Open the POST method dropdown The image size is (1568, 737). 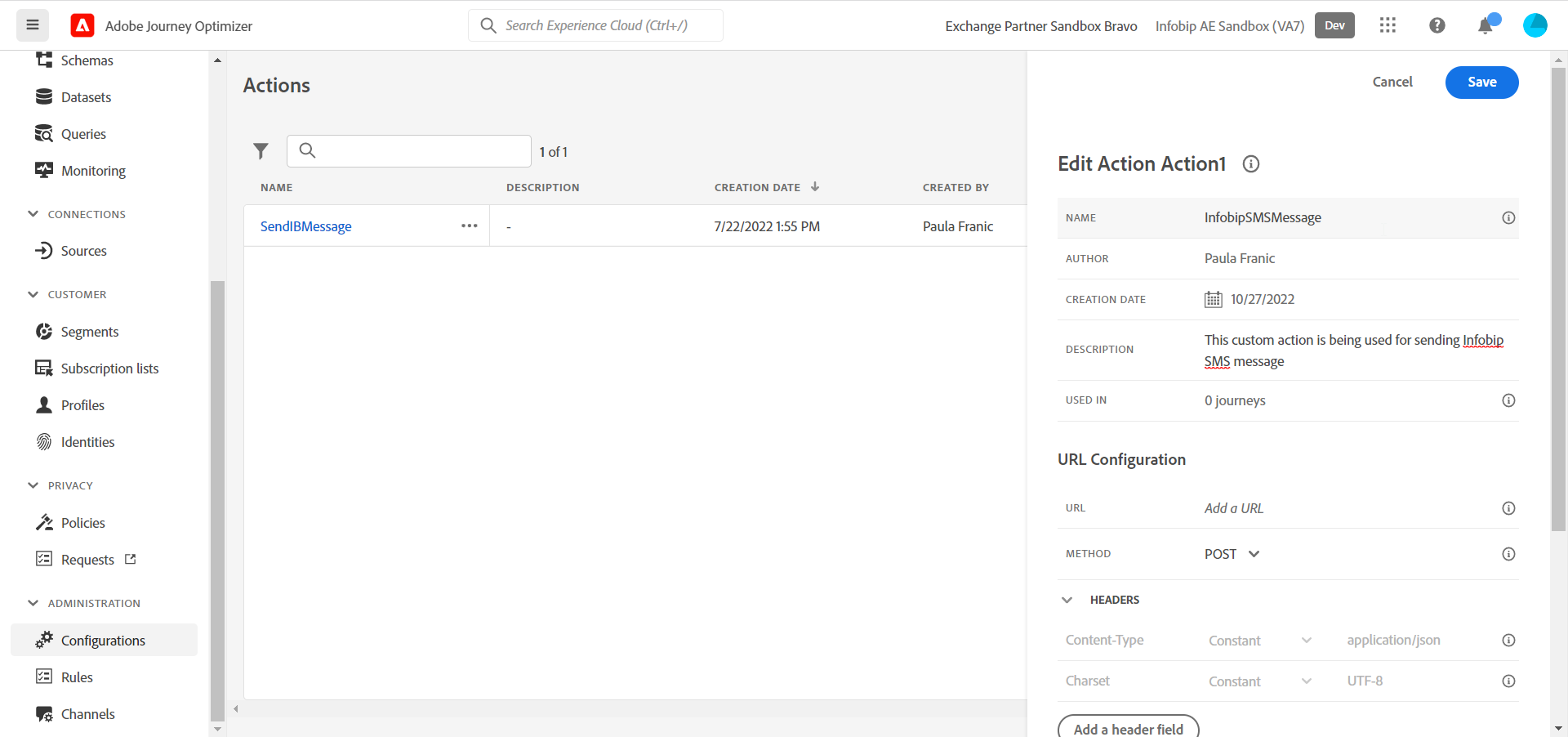pyautogui.click(x=1232, y=554)
